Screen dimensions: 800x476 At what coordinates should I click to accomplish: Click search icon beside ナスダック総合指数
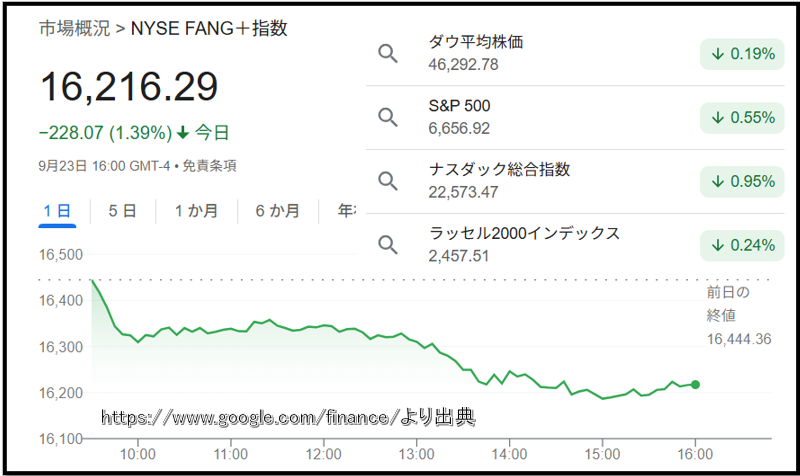click(388, 181)
